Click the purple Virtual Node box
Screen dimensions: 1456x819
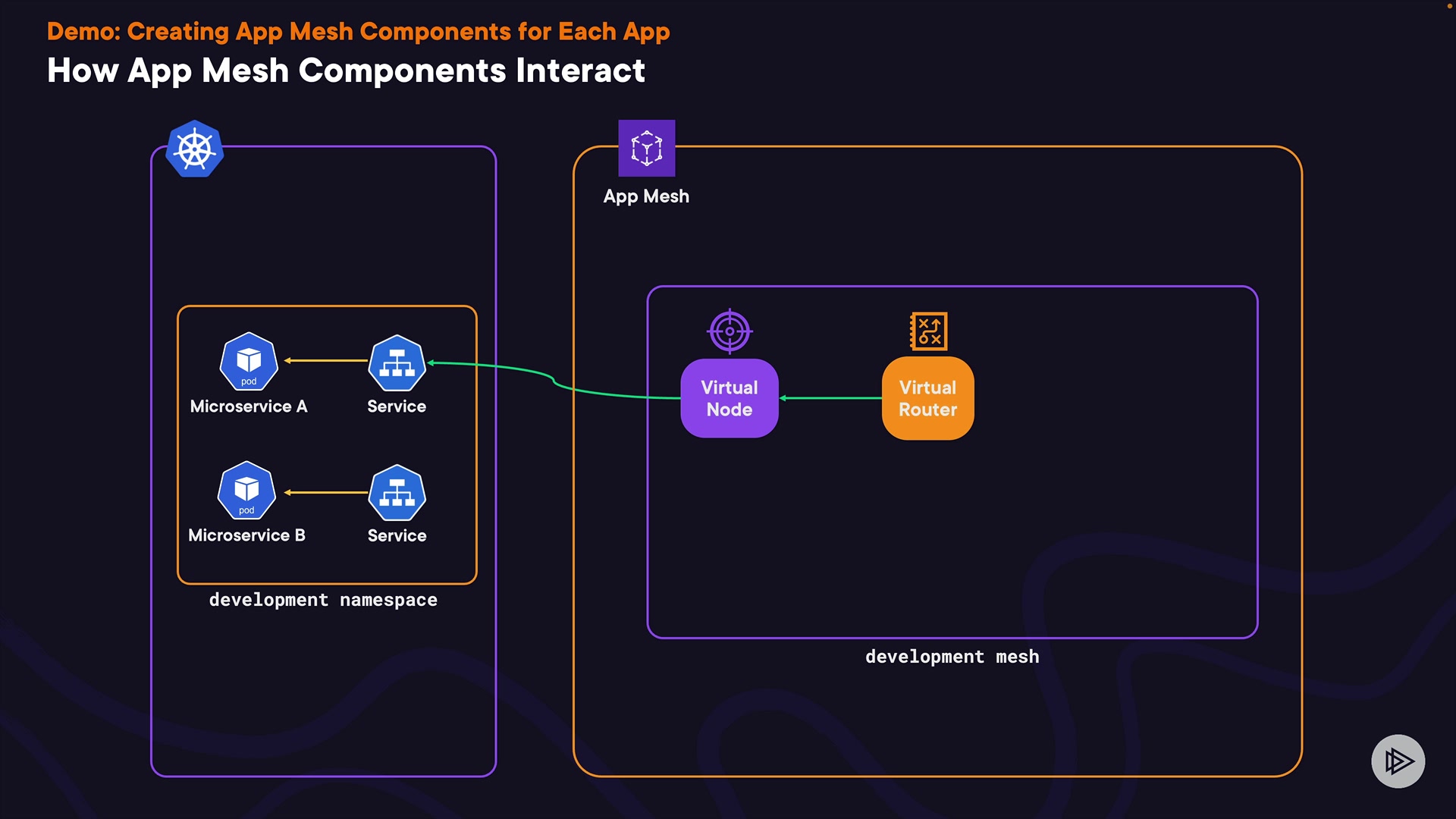coord(730,398)
